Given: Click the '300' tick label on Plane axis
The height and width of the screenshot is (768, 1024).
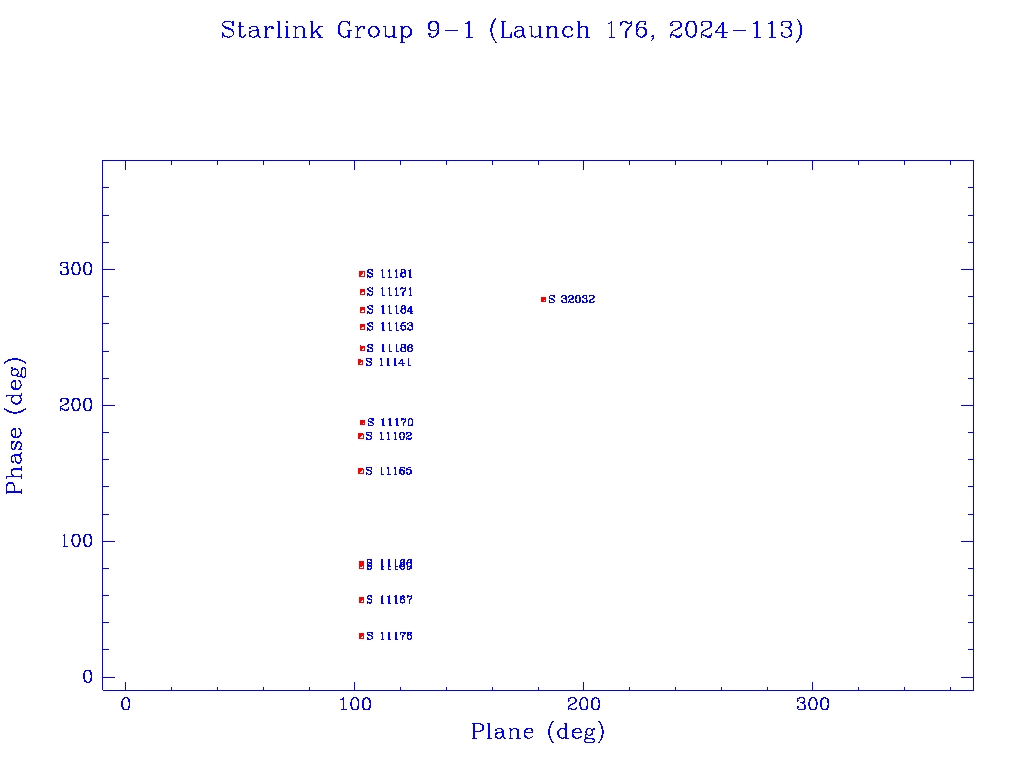Looking at the screenshot, I should pyautogui.click(x=812, y=705).
